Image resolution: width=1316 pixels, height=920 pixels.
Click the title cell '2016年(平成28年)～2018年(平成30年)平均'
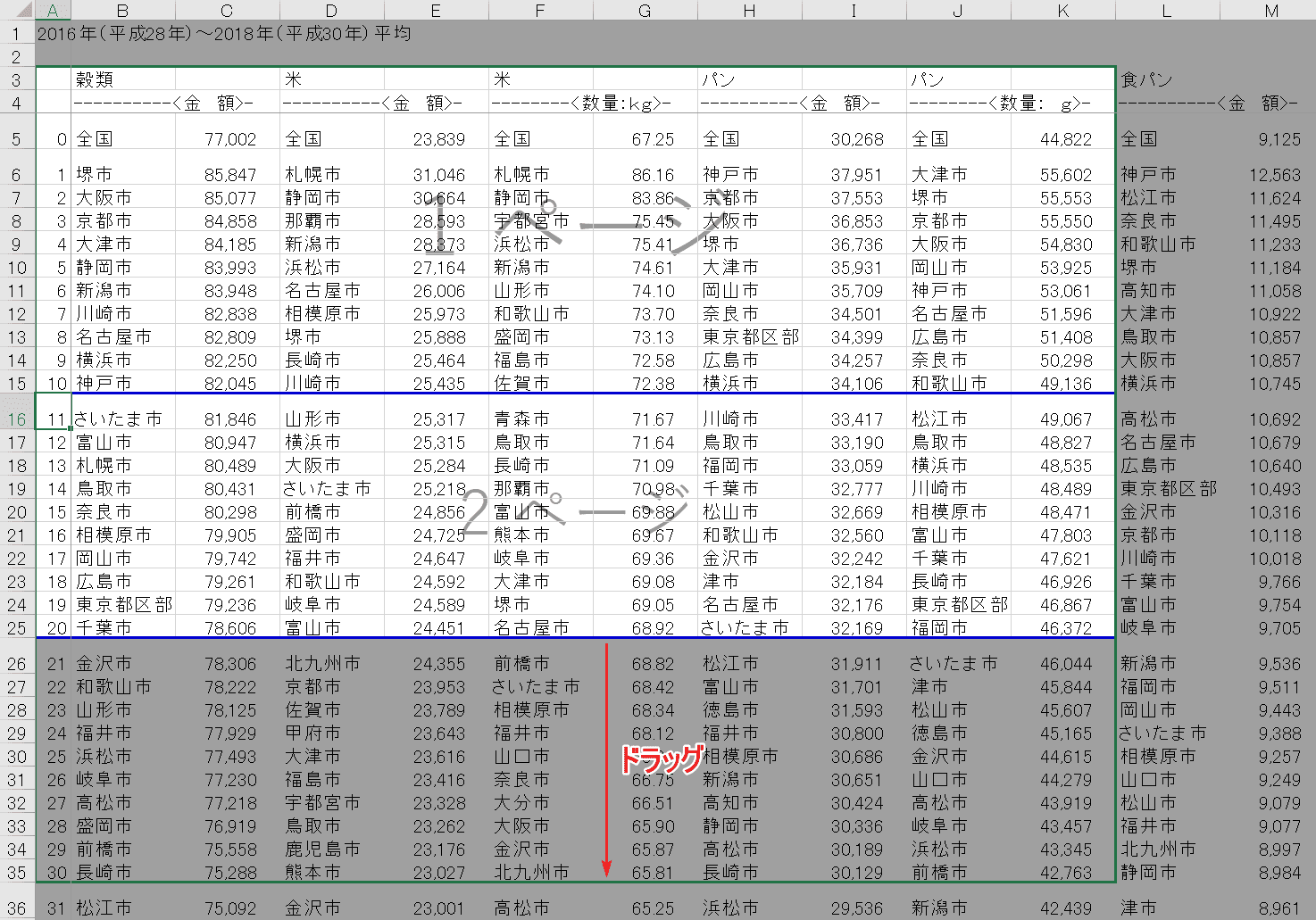pyautogui.click(x=224, y=34)
